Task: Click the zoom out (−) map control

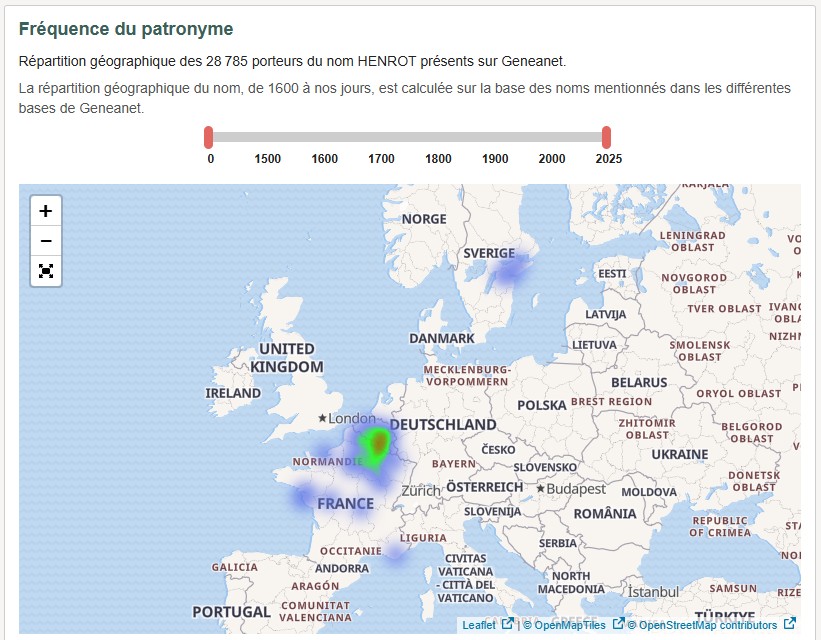Action: [45, 241]
